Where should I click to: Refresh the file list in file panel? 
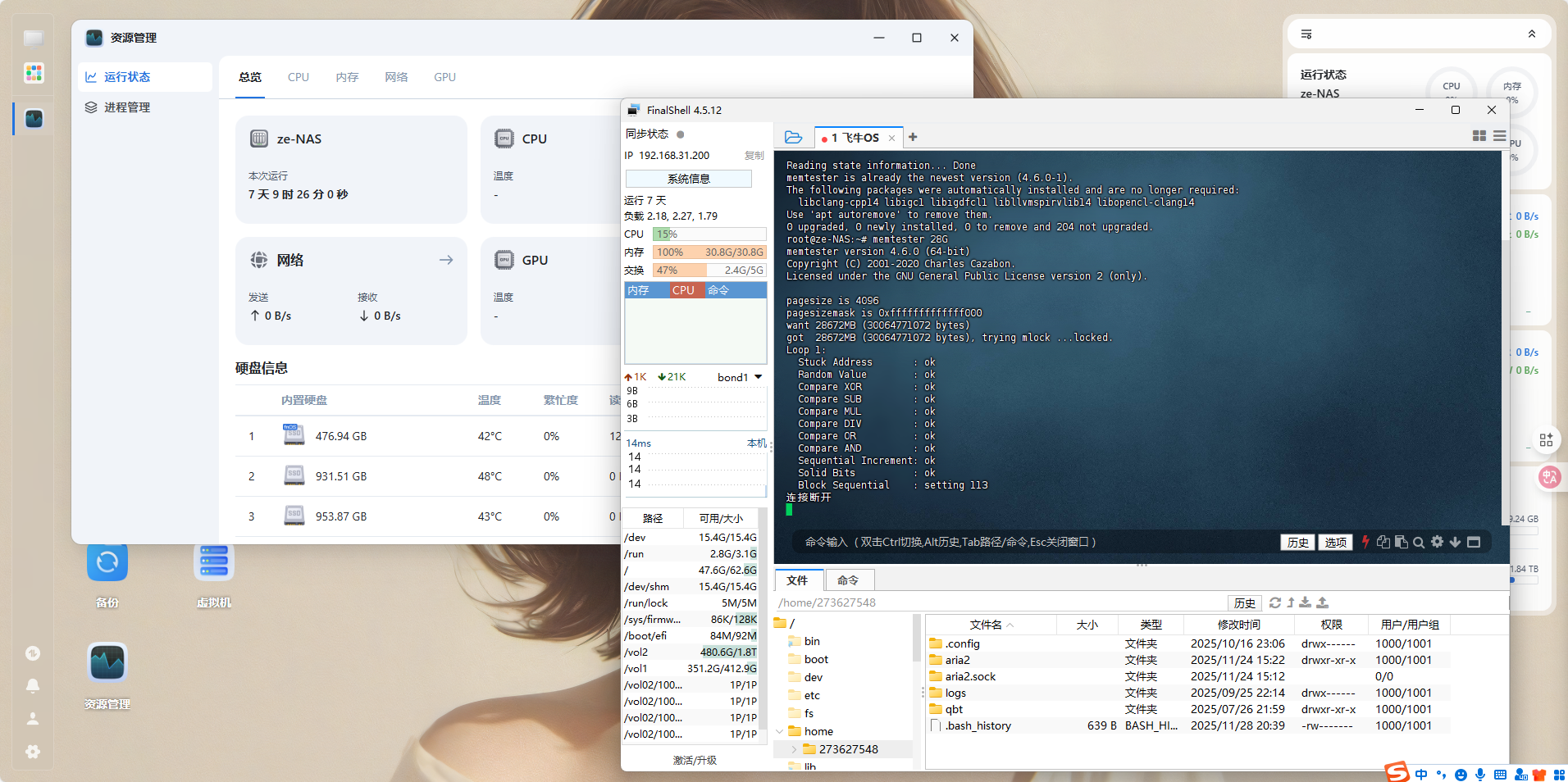(1274, 602)
